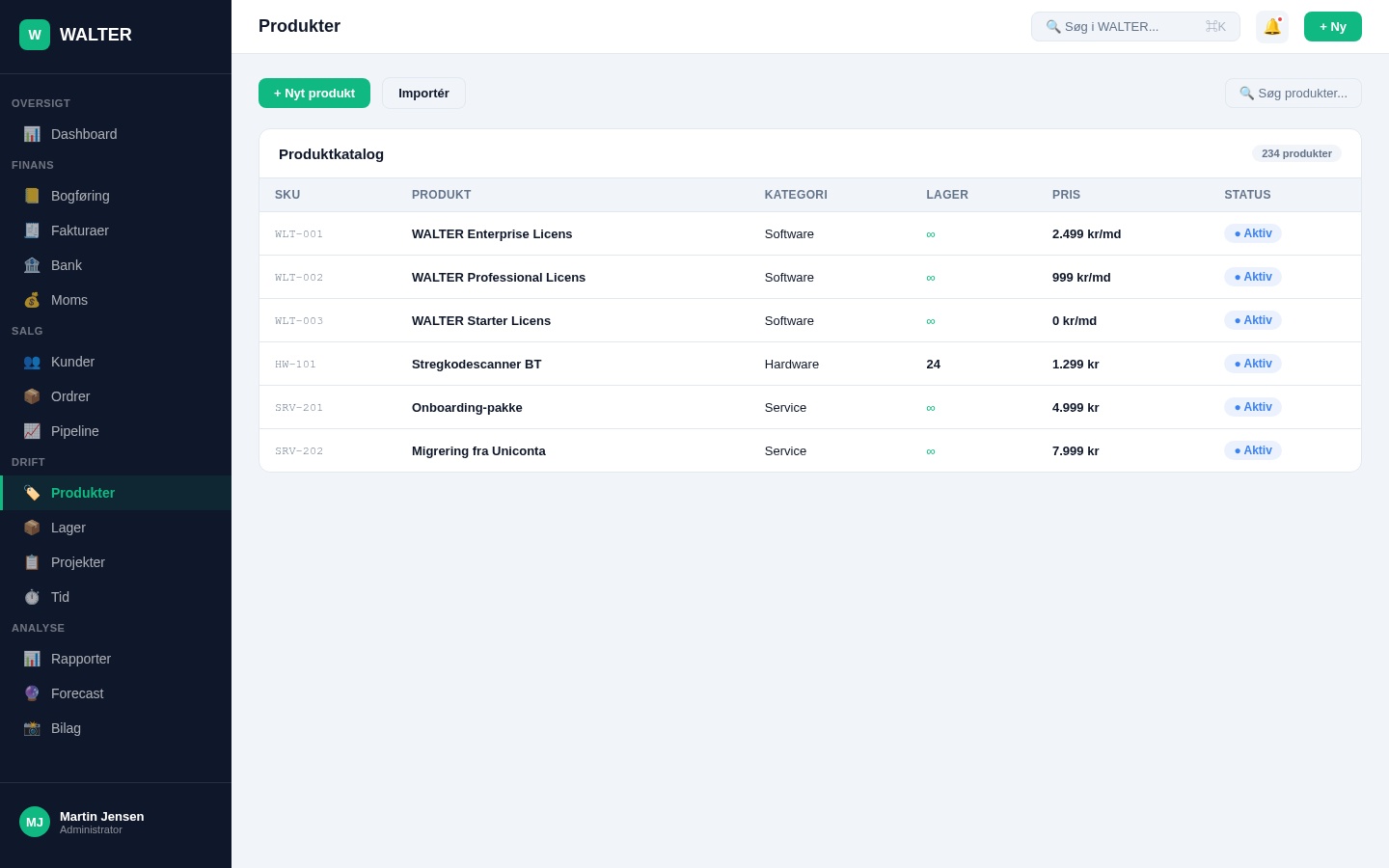
Task: Click the Tid stopwatch icon
Action: (32, 597)
